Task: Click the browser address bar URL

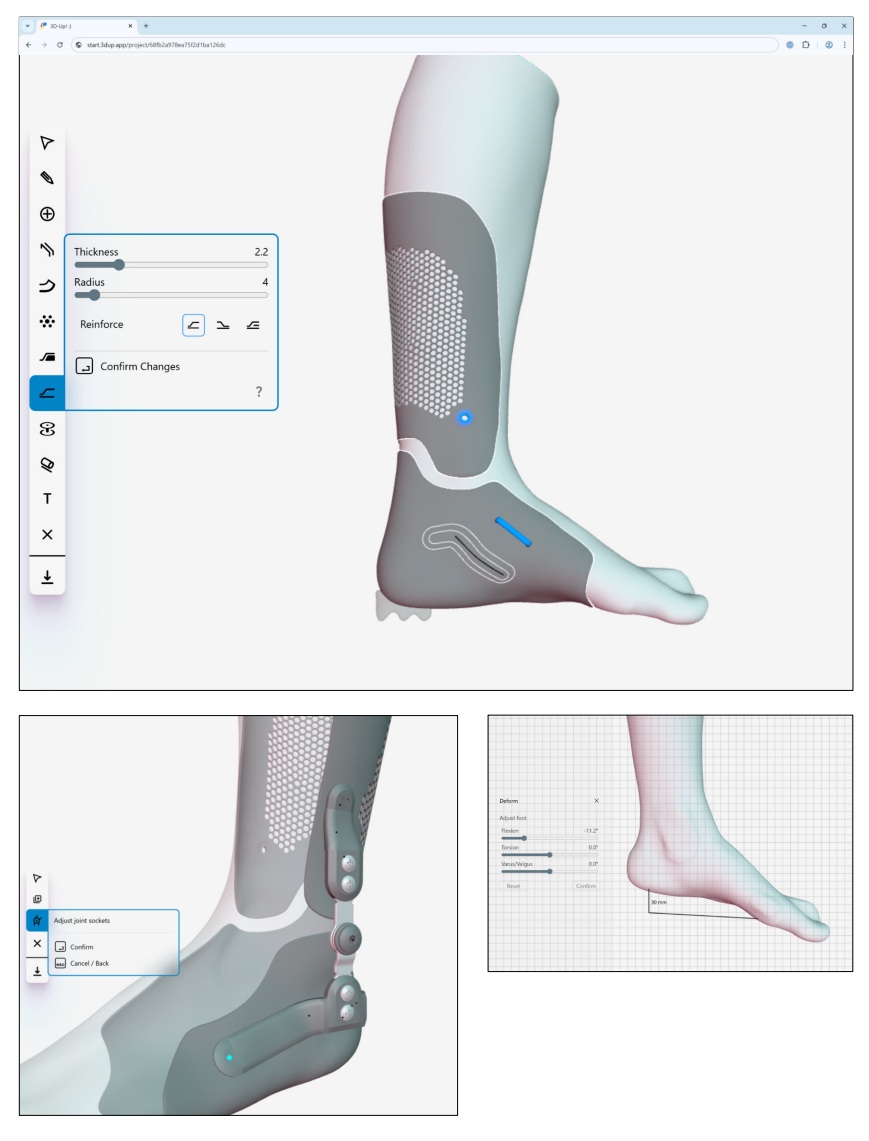Action: point(156,44)
